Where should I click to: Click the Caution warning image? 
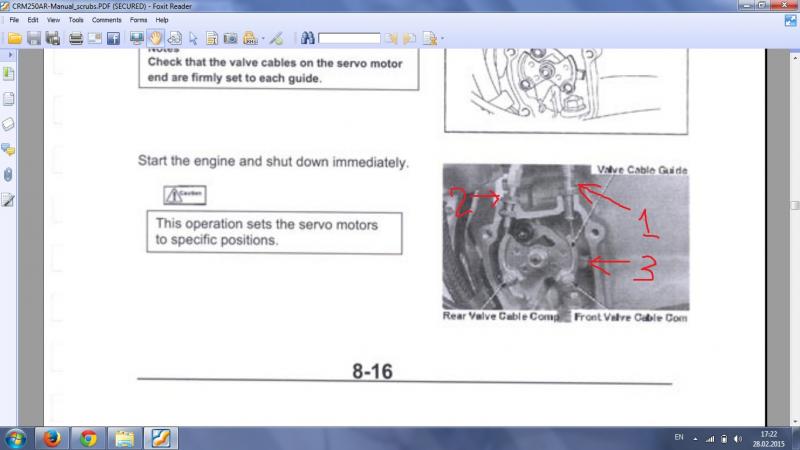pyautogui.click(x=185, y=195)
